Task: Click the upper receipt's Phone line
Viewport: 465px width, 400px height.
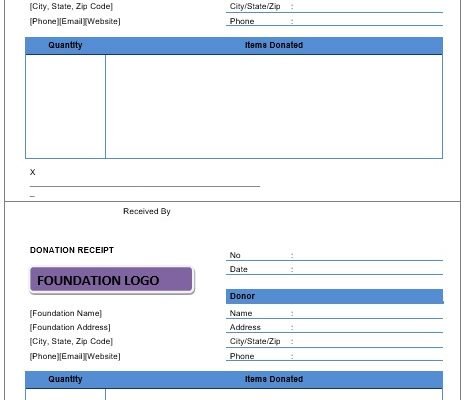Action: pos(334,21)
